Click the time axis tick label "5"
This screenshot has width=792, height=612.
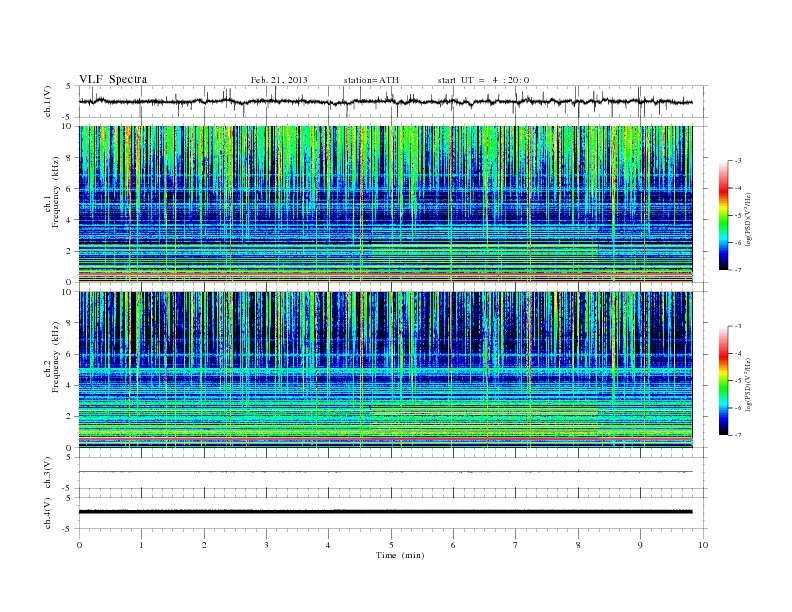[x=391, y=545]
